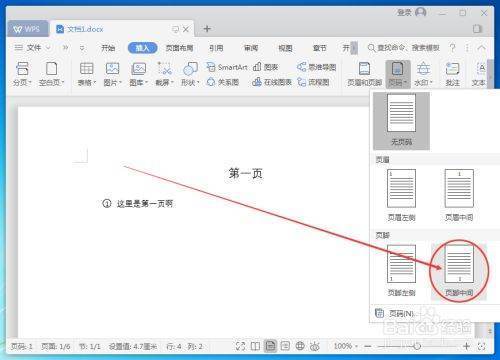500x360 pixels.
Task: Open the 章节 tab
Action: [320, 48]
